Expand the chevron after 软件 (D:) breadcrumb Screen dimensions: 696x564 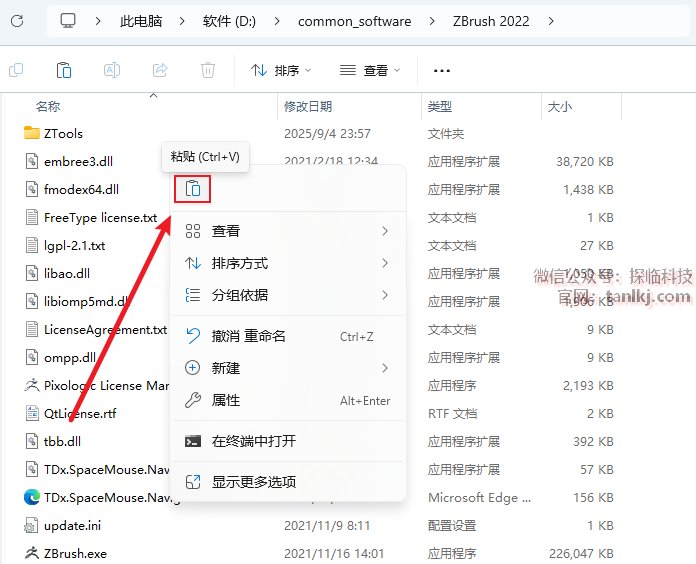pos(277,21)
